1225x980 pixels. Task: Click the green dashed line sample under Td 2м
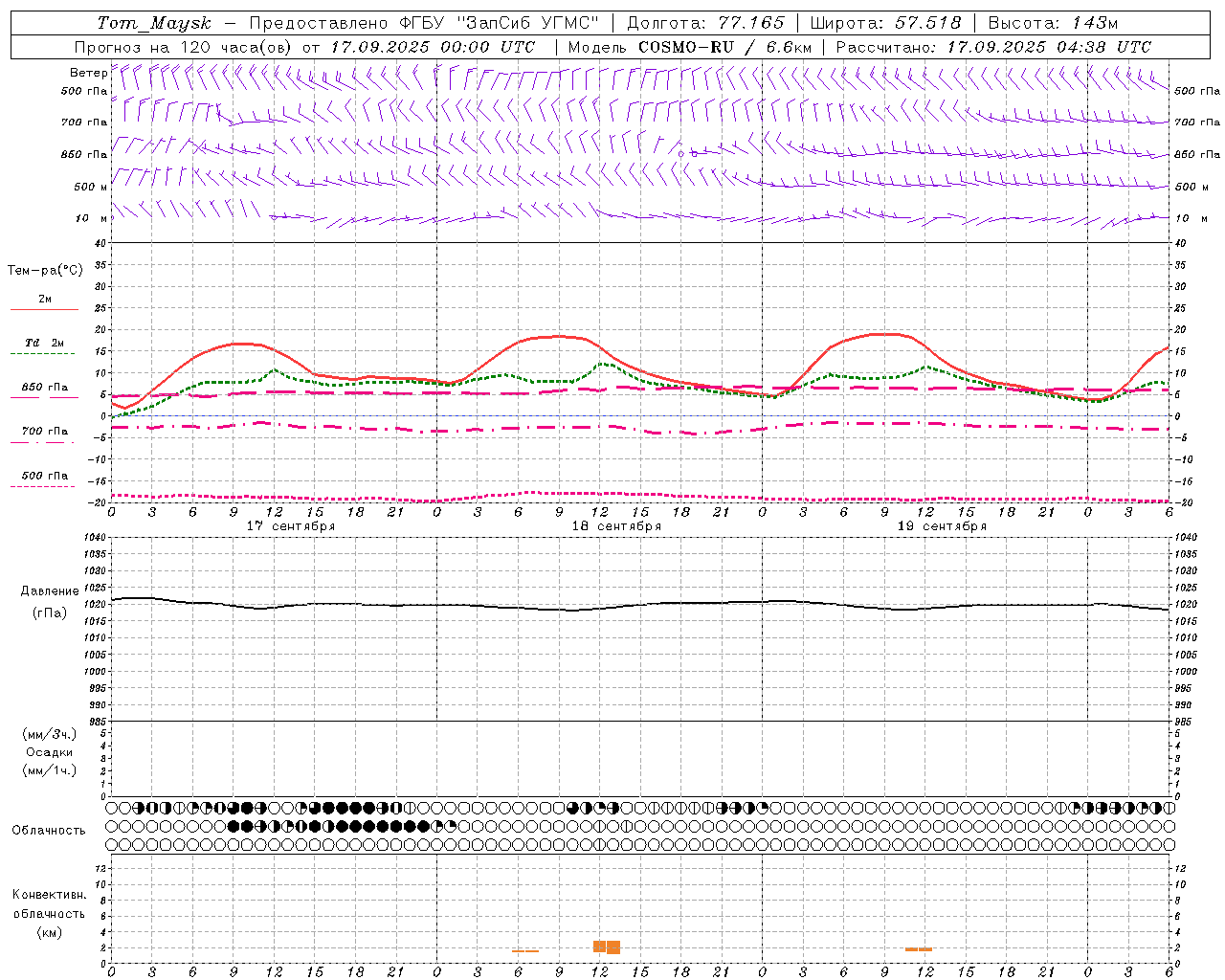(x=42, y=353)
